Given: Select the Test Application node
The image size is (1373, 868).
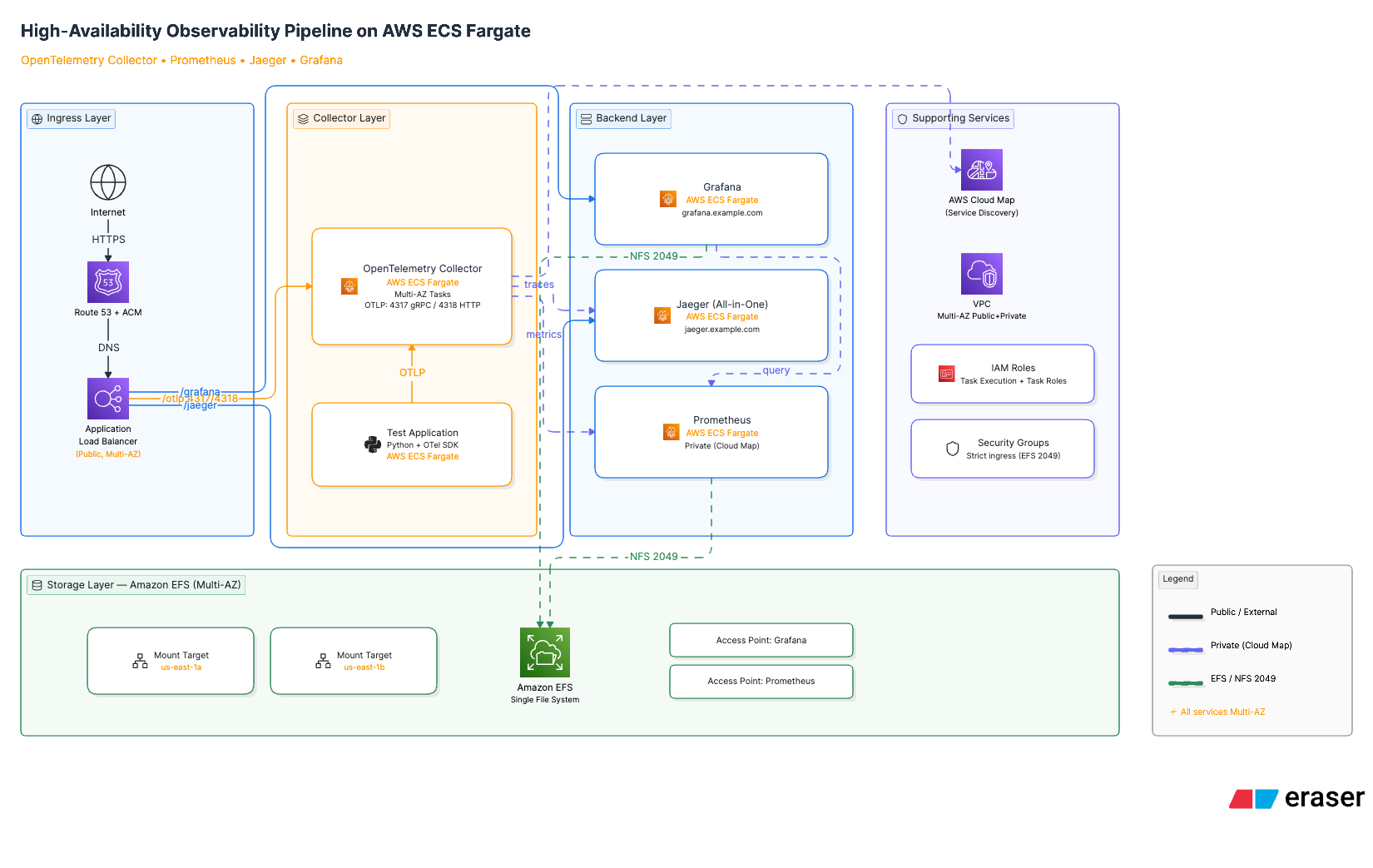Looking at the screenshot, I should click(x=412, y=444).
